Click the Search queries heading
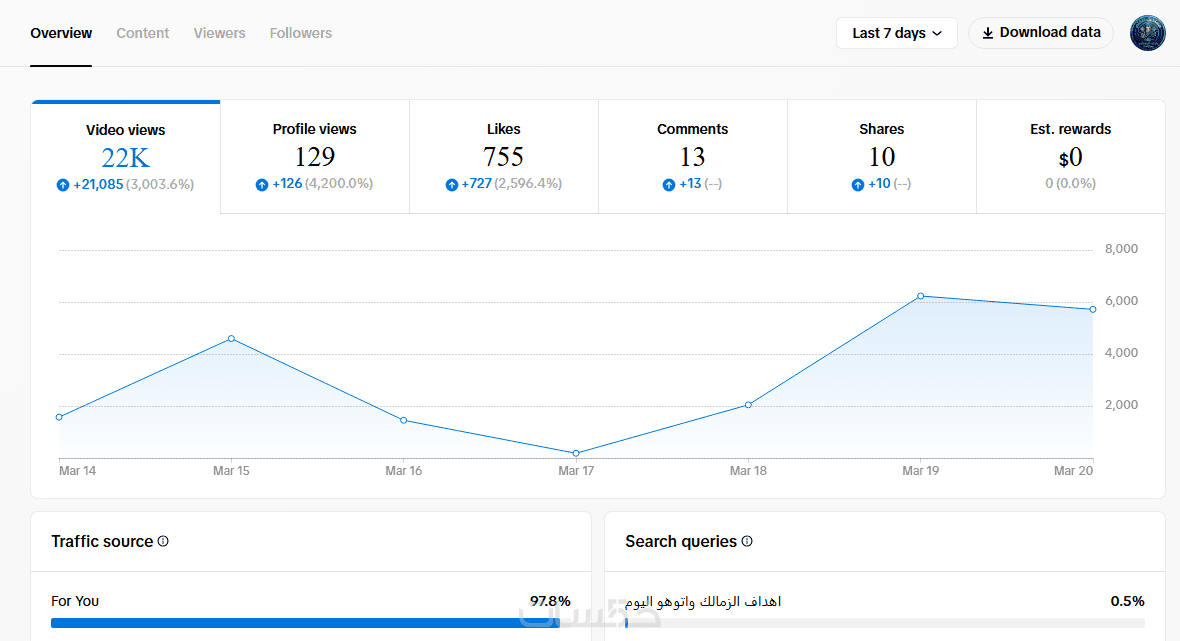 point(681,542)
